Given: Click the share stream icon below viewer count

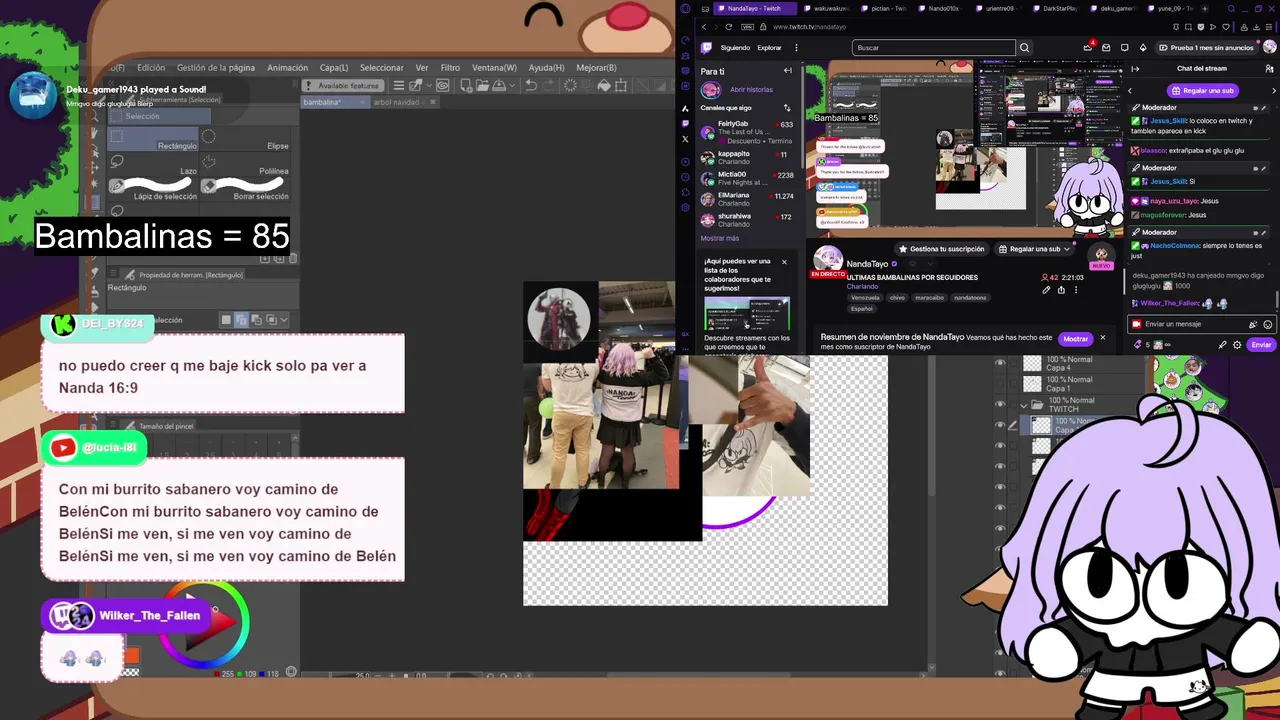Looking at the screenshot, I should tap(1061, 290).
